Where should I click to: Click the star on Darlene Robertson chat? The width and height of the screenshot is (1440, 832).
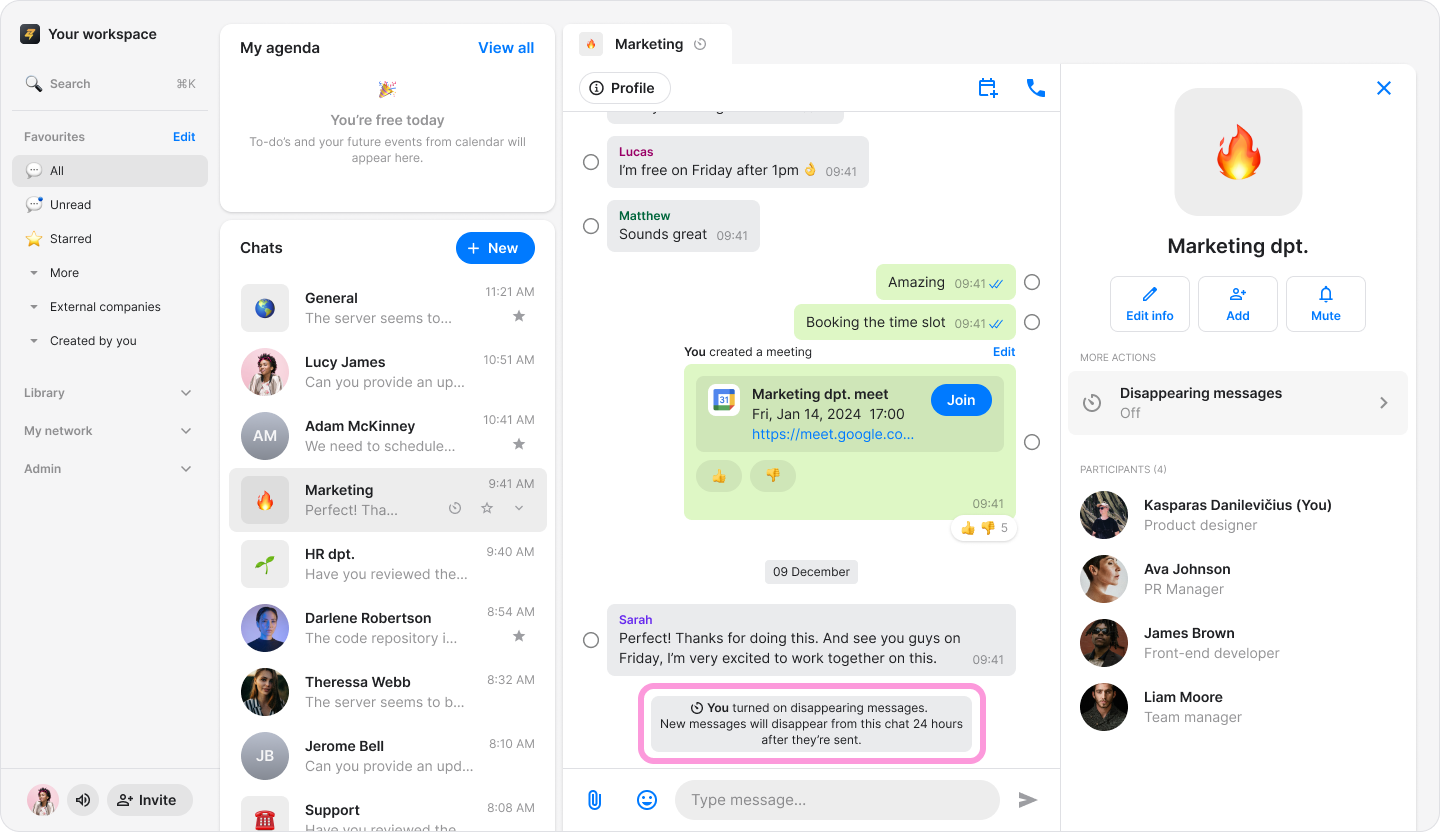519,636
